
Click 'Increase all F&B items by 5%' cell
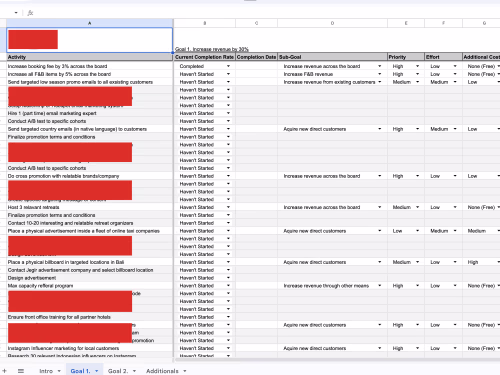[x=89, y=74]
